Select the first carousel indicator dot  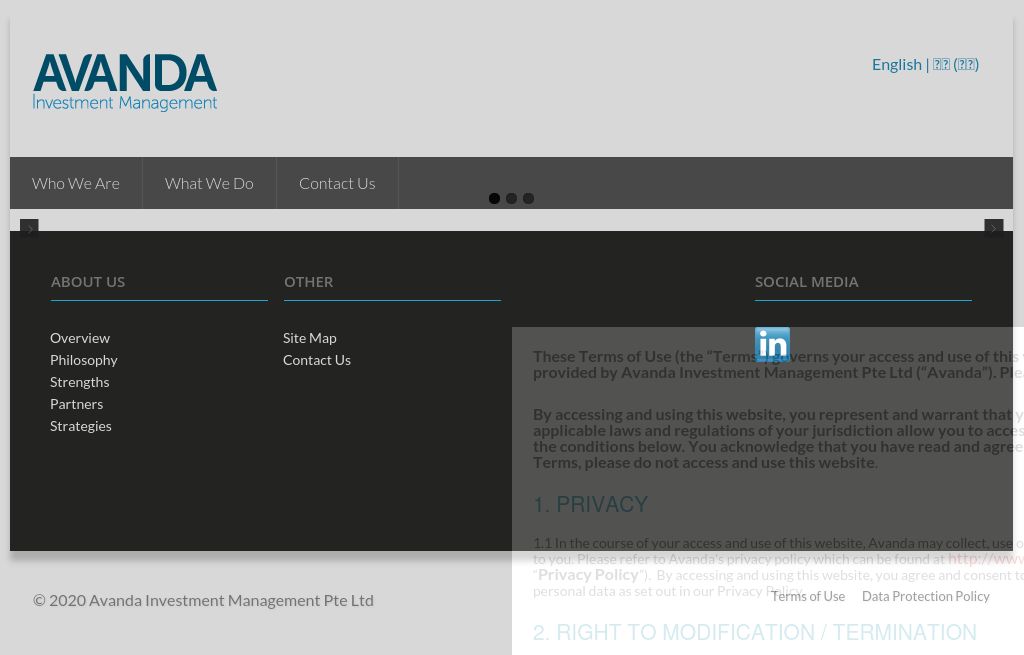(494, 198)
